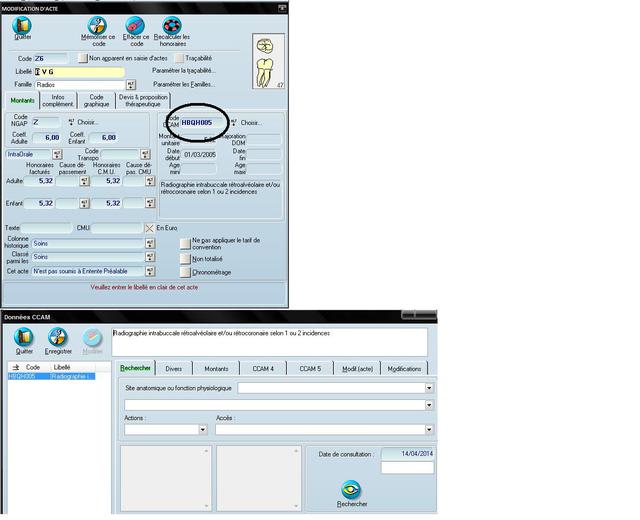Click Choisir icon next to Code CCAM

click(233, 123)
